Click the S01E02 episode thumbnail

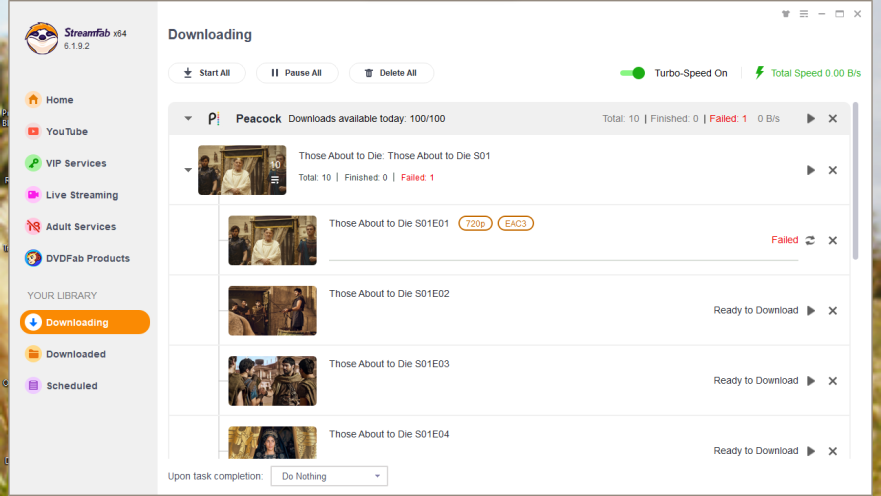(x=273, y=311)
